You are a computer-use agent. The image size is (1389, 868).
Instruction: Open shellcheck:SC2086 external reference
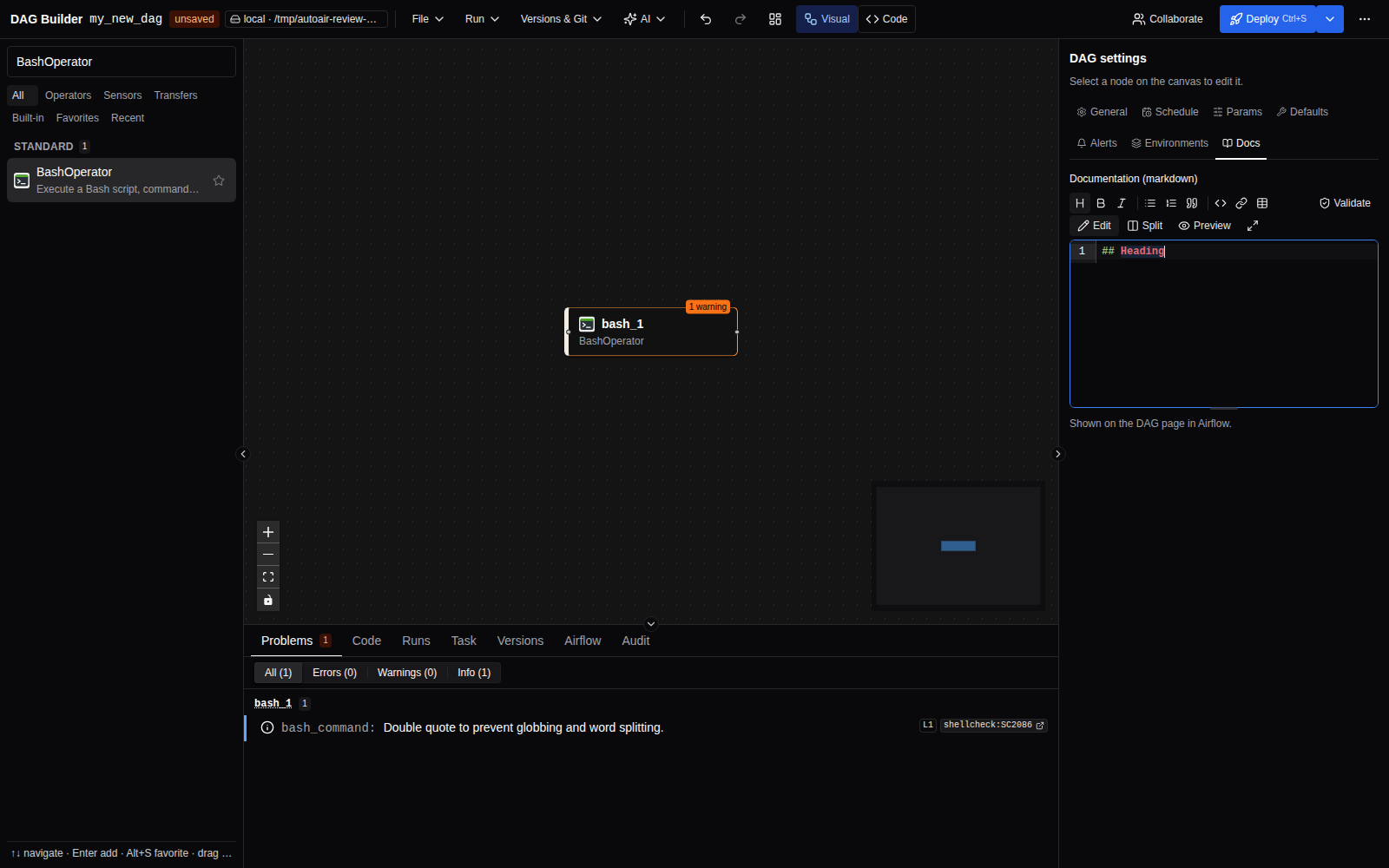994,725
